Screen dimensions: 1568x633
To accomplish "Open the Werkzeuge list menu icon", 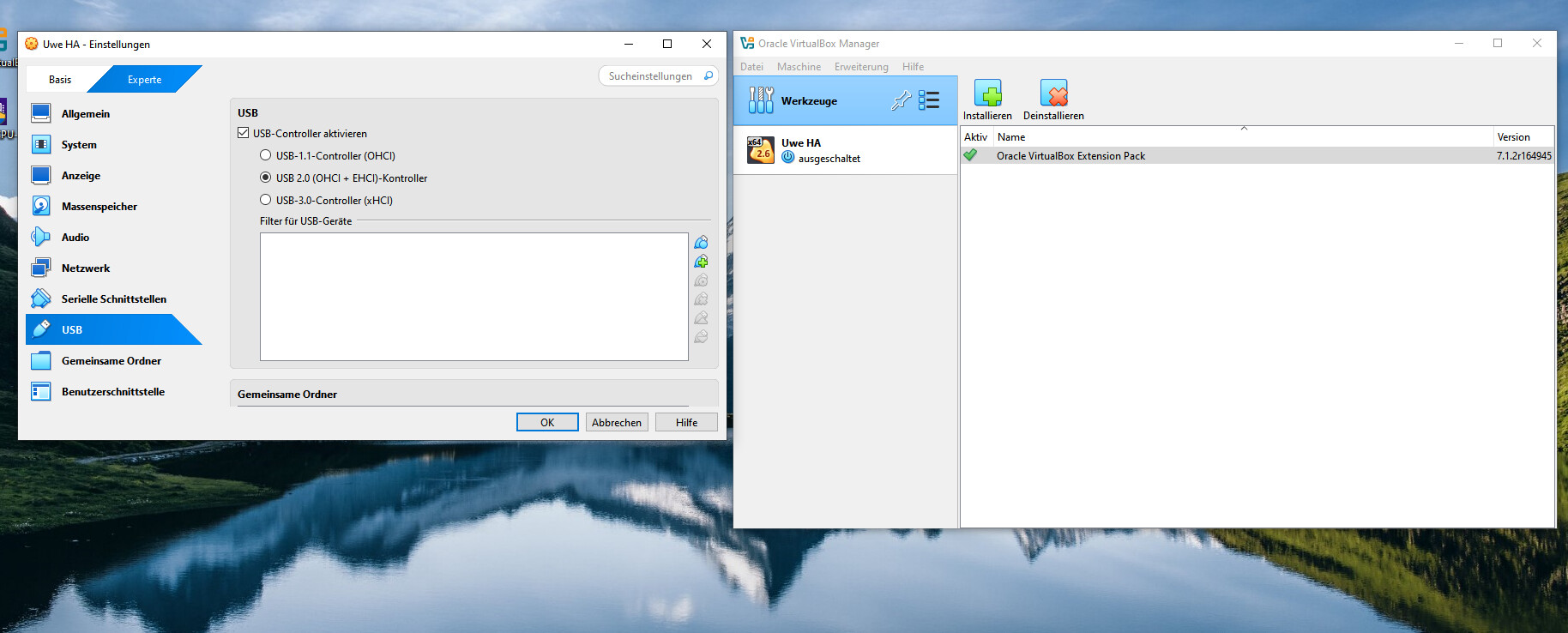I will [x=929, y=101].
